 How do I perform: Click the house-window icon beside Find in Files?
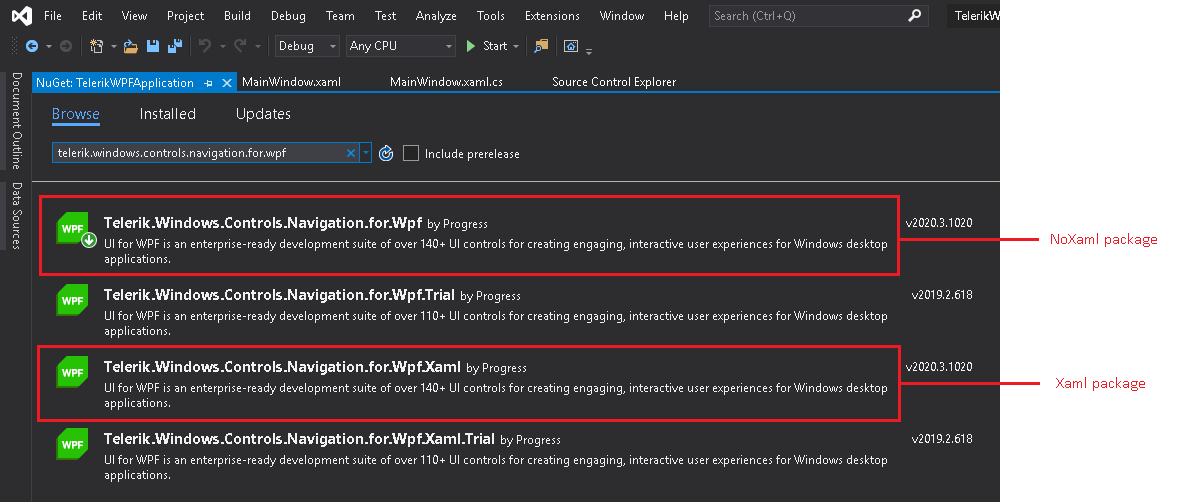(x=571, y=46)
